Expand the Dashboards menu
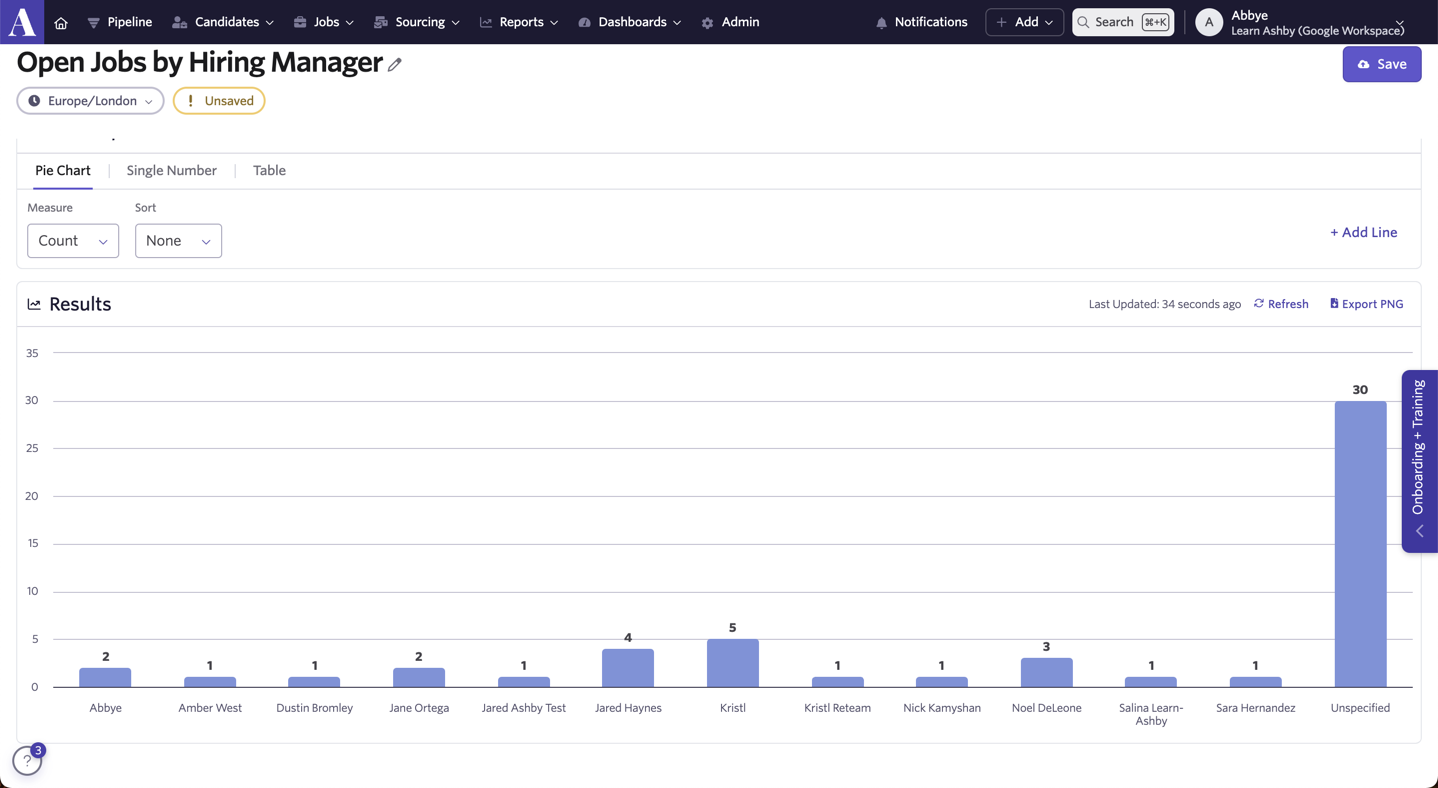Viewport: 1438px width, 788px height. (x=630, y=22)
